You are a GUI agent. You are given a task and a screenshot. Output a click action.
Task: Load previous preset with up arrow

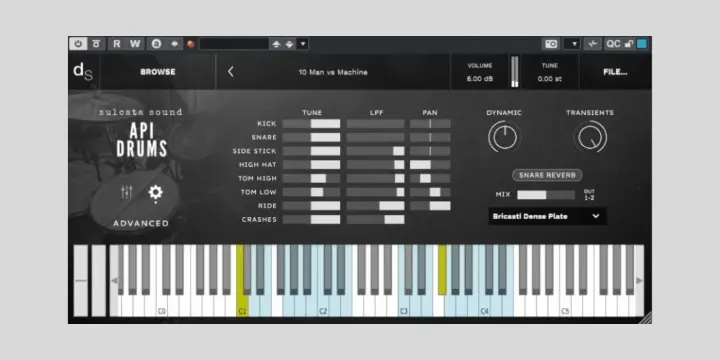pyautogui.click(x=276, y=44)
